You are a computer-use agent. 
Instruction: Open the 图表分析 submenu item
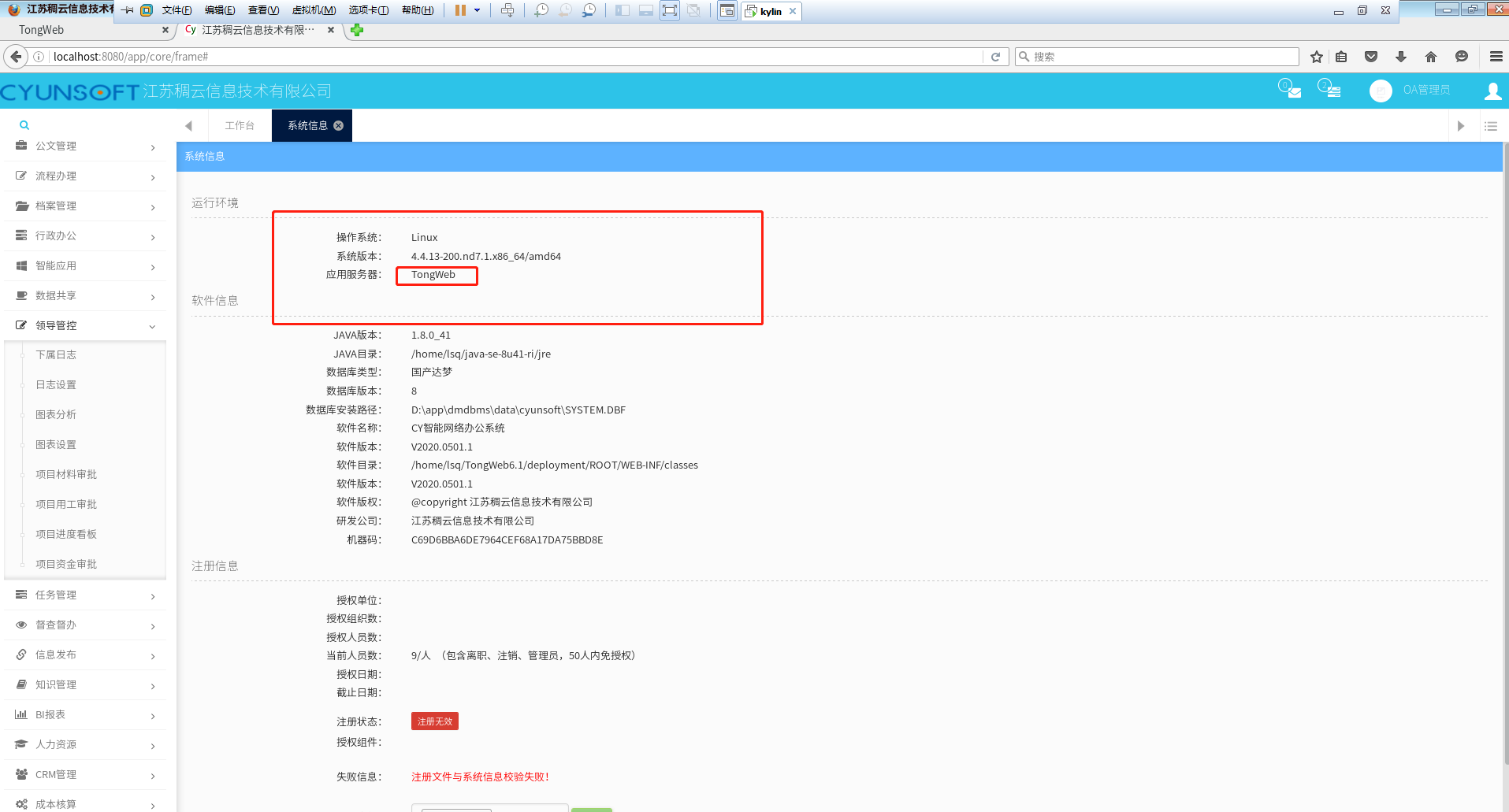coord(56,415)
